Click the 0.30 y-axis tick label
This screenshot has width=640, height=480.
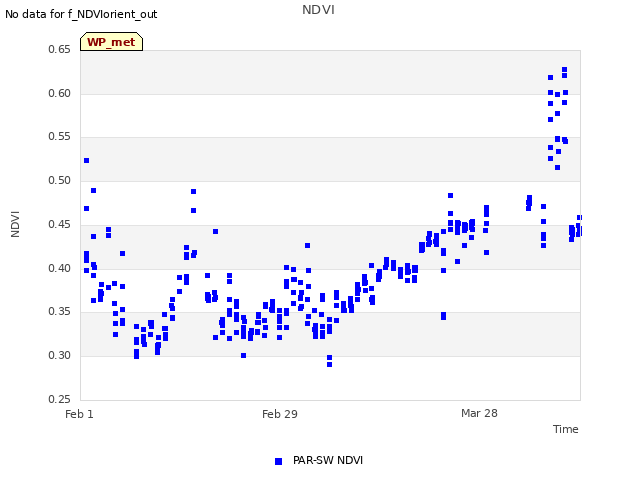point(59,356)
